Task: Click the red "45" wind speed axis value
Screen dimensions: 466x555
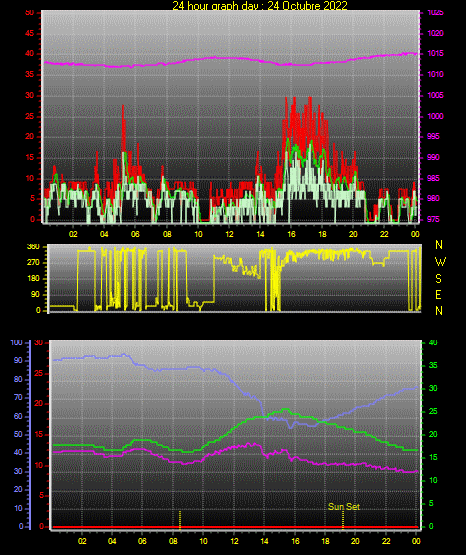Action: [x=30, y=34]
